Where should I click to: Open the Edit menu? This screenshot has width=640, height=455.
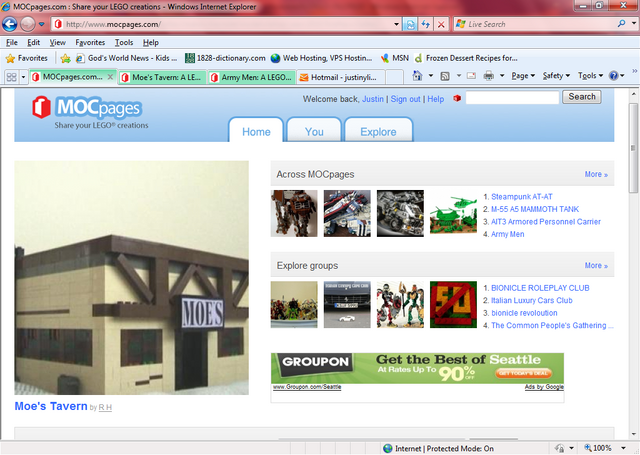[x=33, y=42]
